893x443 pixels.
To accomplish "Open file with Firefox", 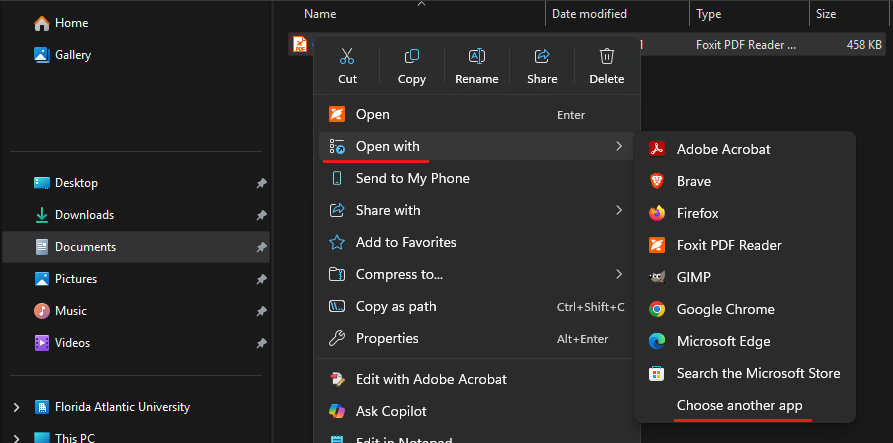I will [x=697, y=213].
